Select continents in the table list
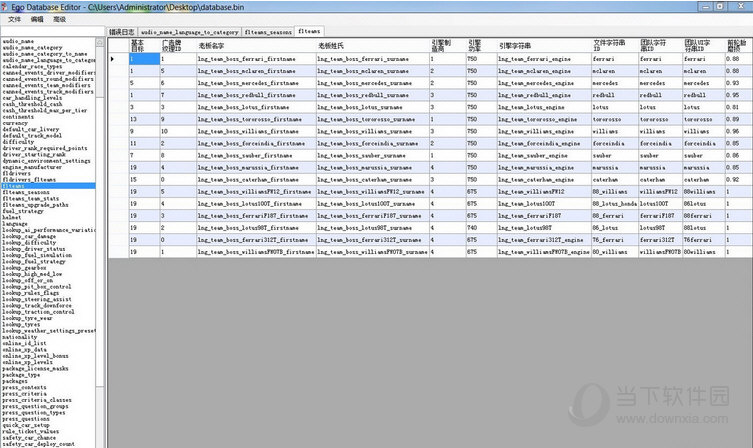The width and height of the screenshot is (753, 448). 18,117
